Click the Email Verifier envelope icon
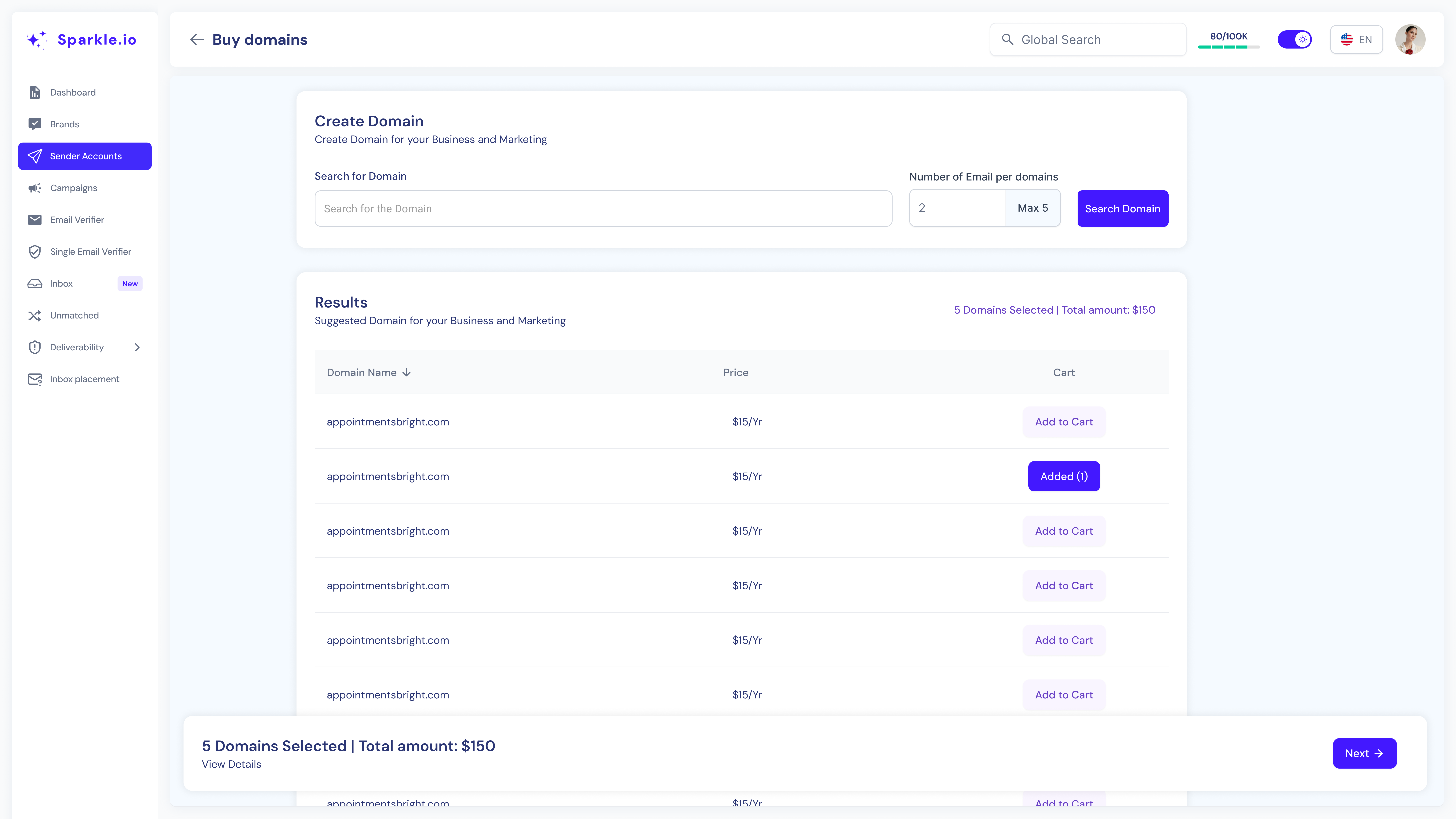 35,220
